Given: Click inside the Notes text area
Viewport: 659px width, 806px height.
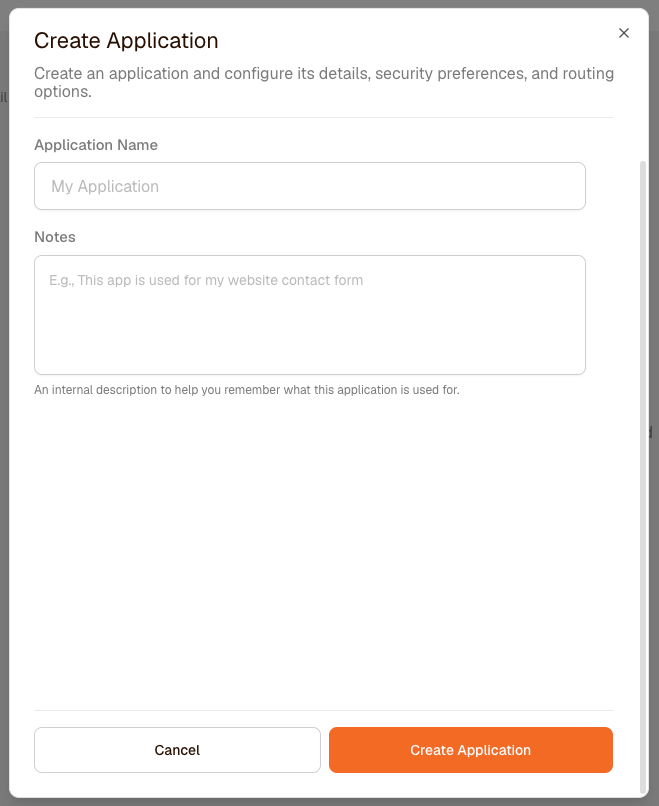Looking at the screenshot, I should 310,315.
